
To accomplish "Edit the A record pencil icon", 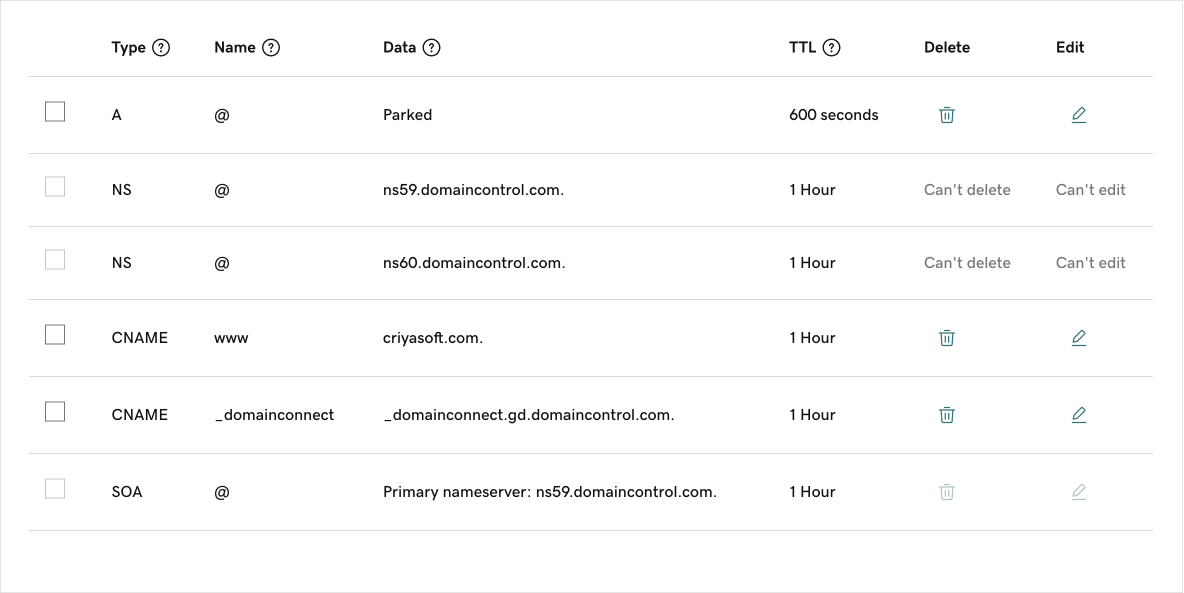I will 1079,115.
